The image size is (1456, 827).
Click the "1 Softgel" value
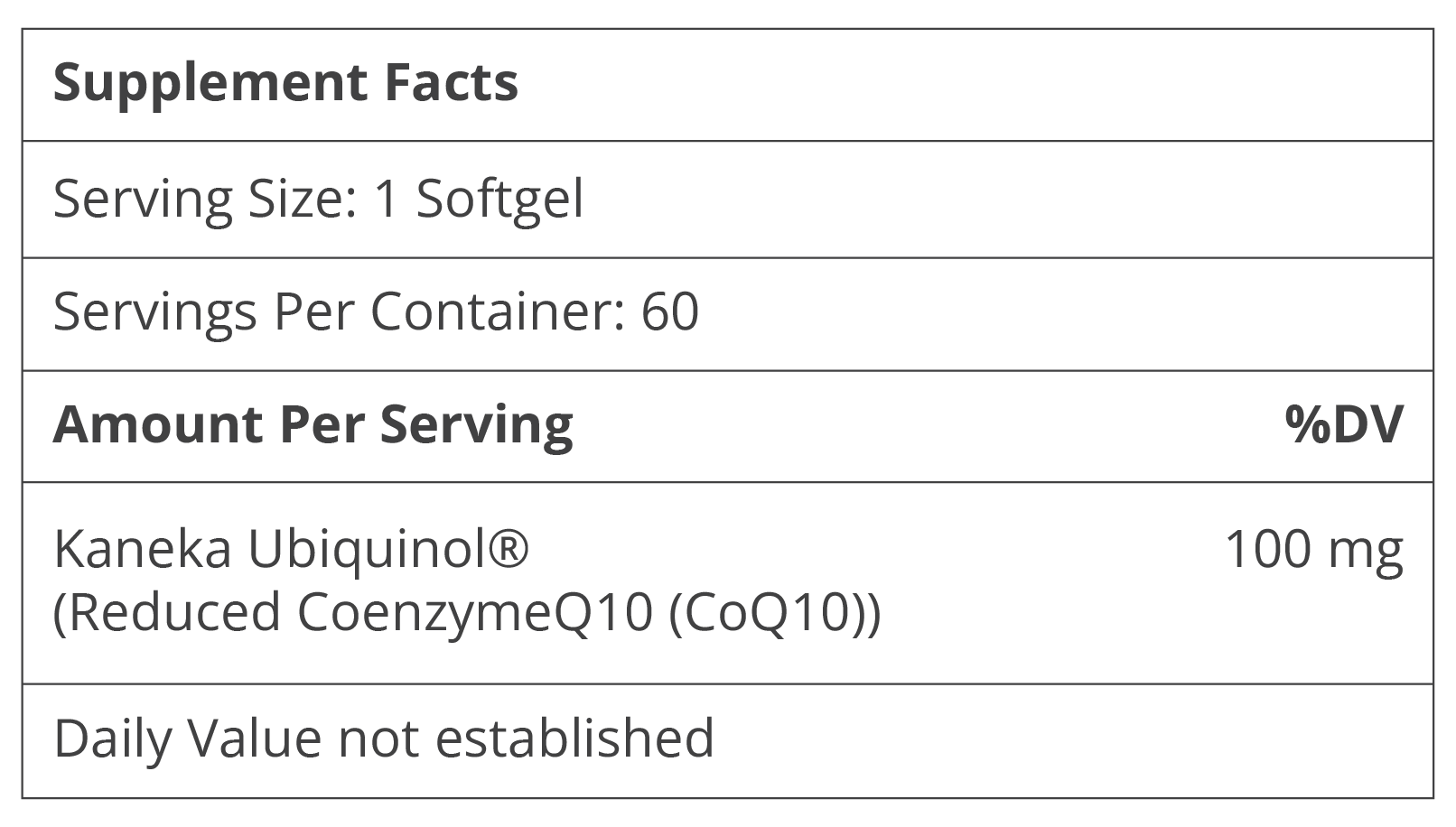coord(479,199)
